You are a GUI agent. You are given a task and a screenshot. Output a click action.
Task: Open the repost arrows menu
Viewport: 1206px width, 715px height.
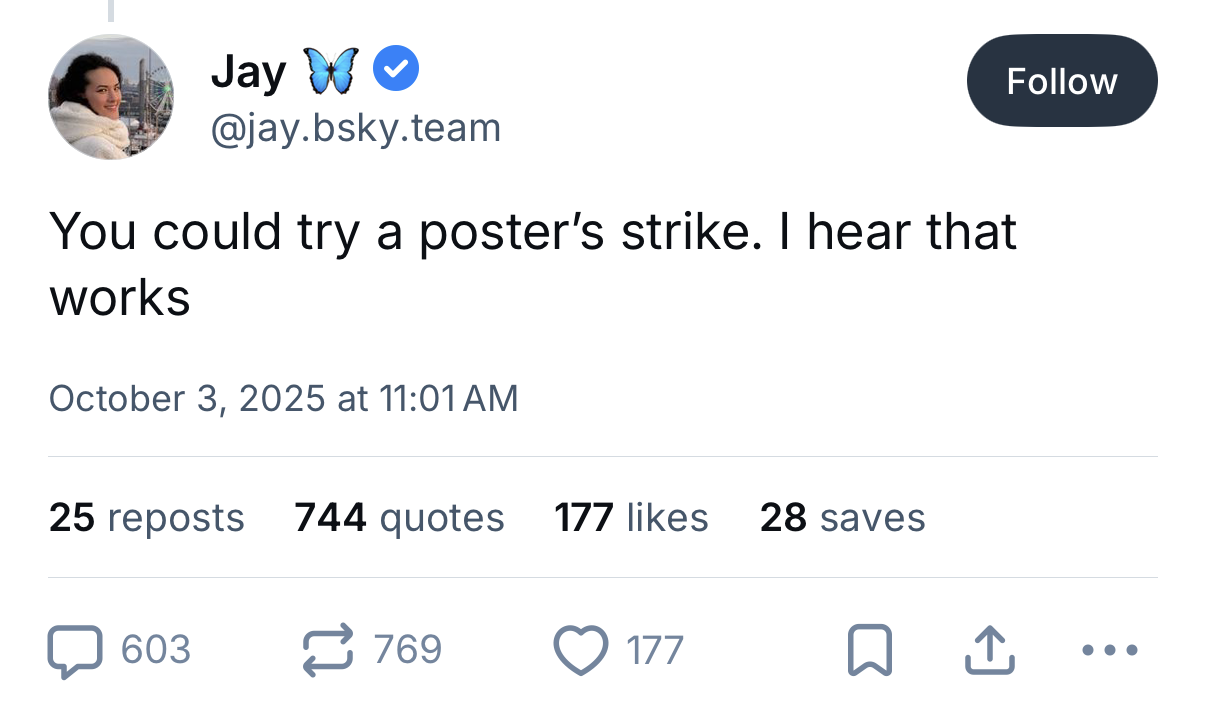point(329,649)
